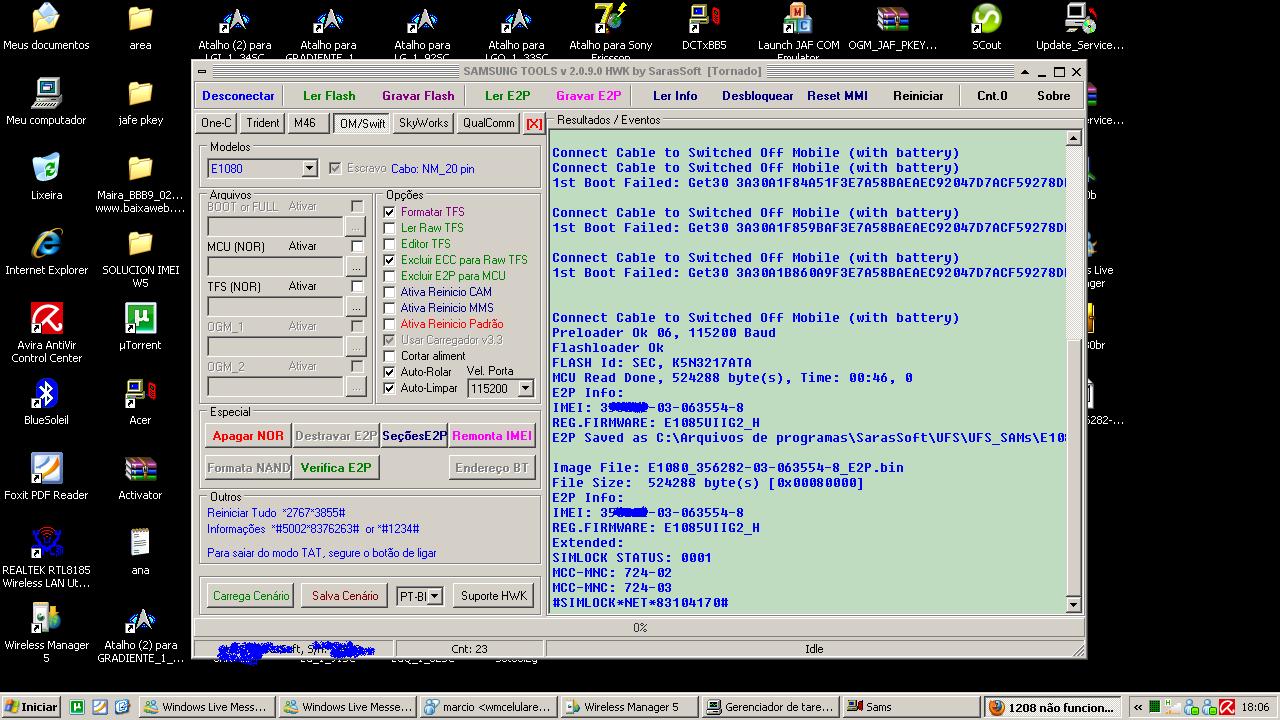Screen dimensions: 1280x720
Task: Enable Excluir E2P para MCU
Action: coord(390,276)
